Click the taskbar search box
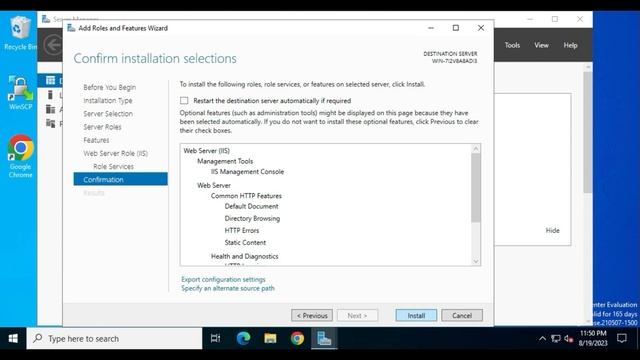 [114, 338]
